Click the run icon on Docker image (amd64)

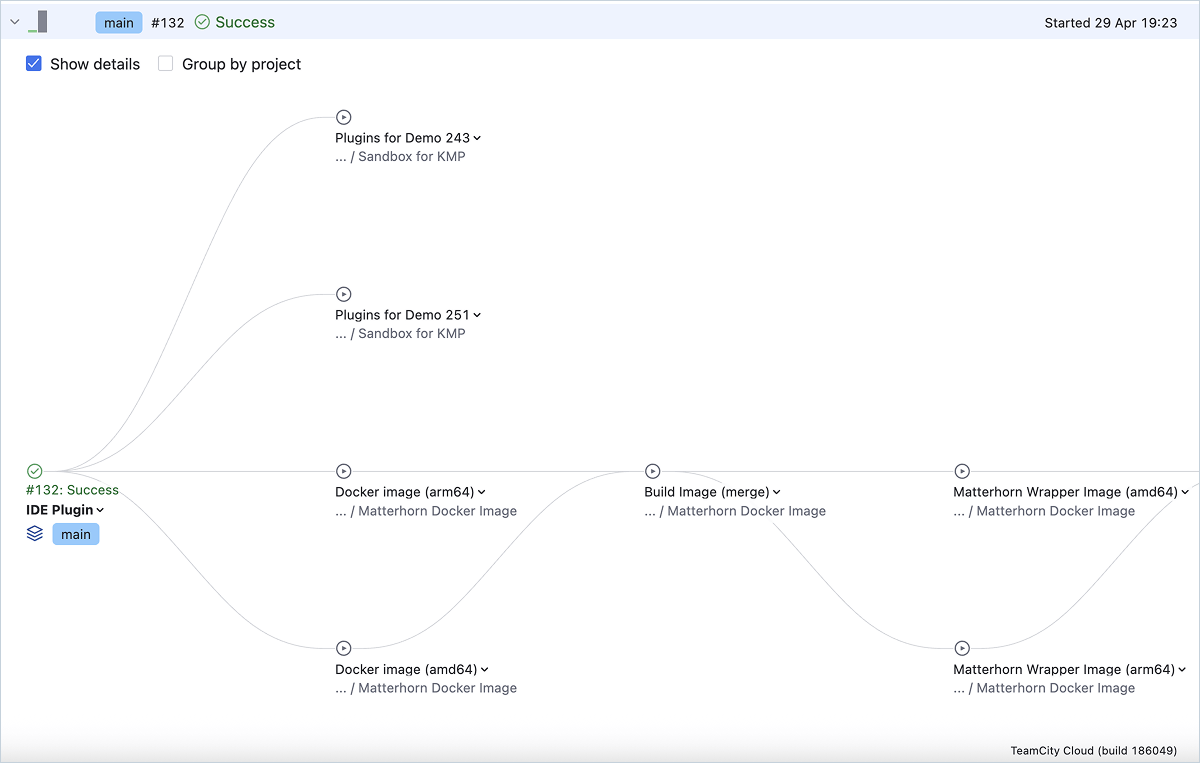point(344,648)
